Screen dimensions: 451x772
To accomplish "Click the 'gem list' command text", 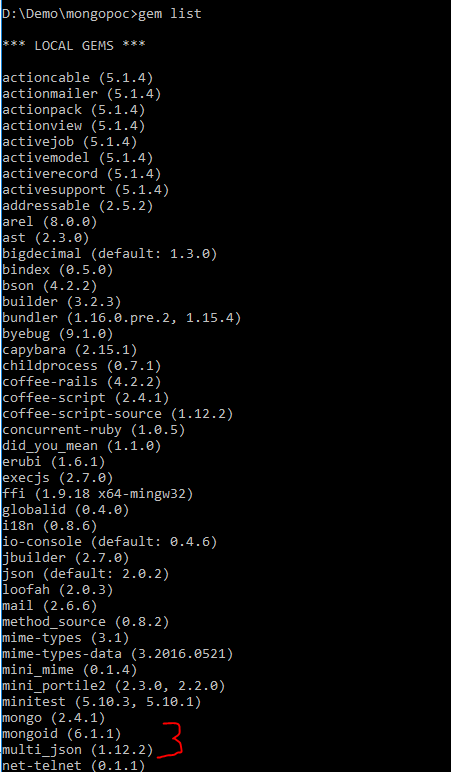I will coord(170,14).
